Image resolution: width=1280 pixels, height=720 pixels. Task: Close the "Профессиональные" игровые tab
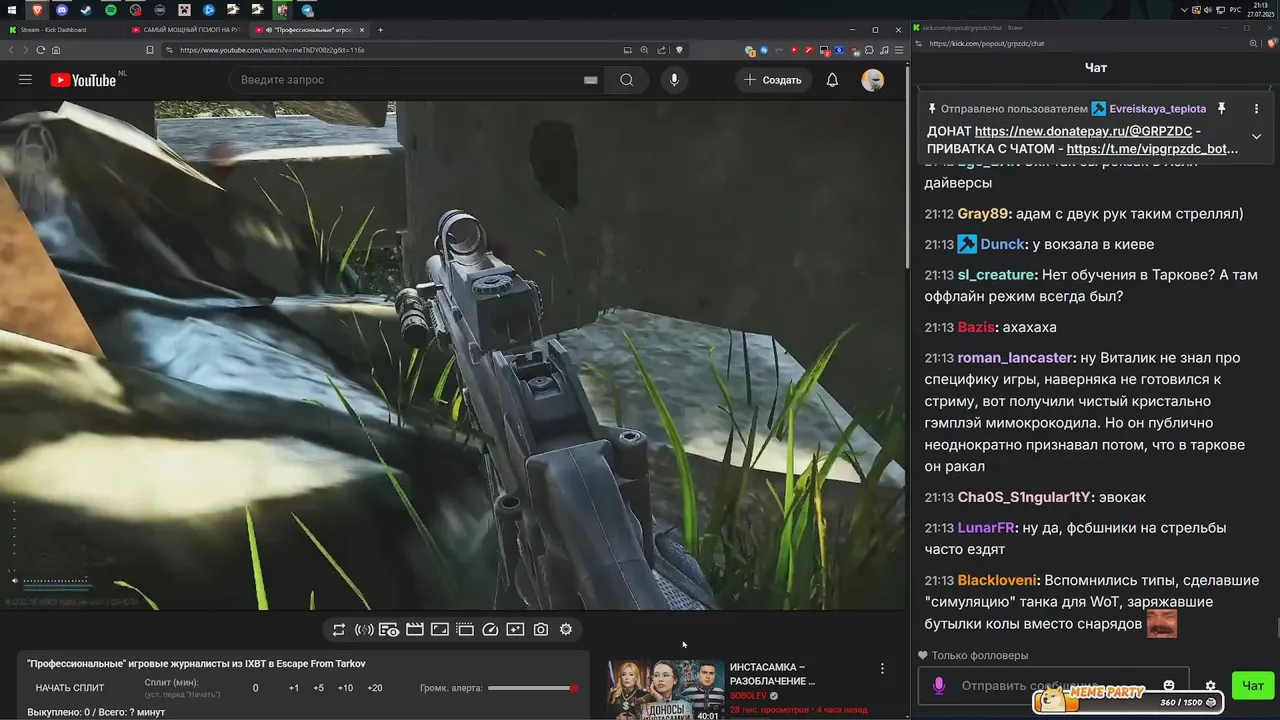362,30
